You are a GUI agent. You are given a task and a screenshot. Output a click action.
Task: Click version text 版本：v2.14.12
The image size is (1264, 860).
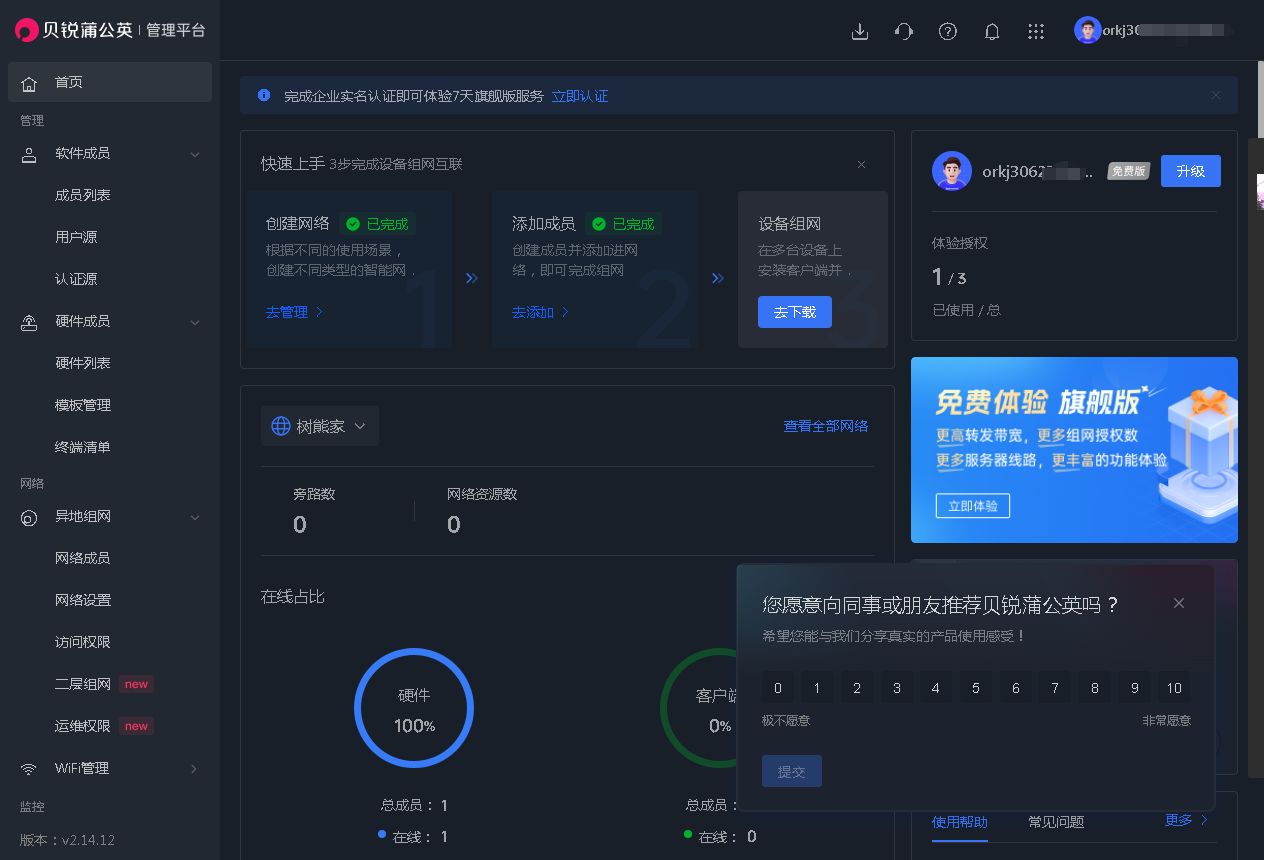pos(67,840)
